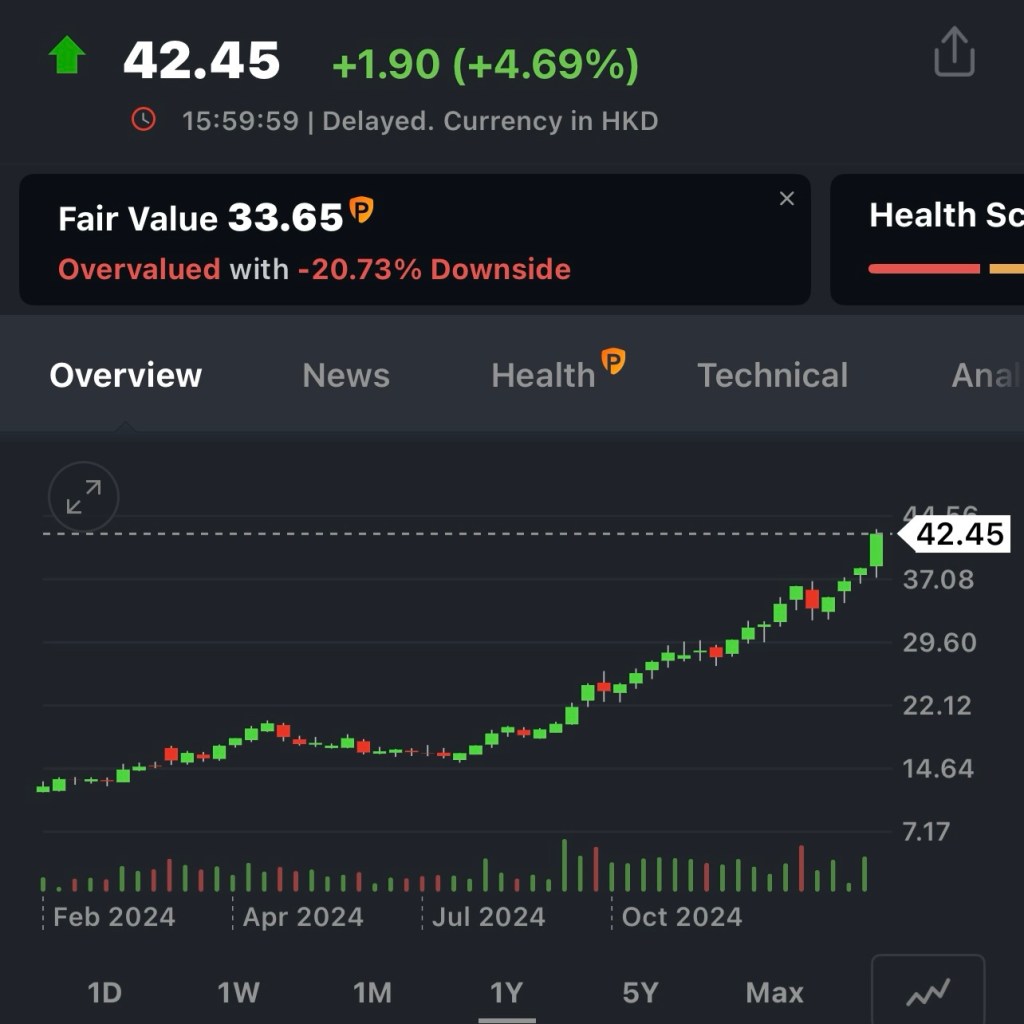This screenshot has width=1024, height=1024.
Task: Select the Overview tab
Action: point(126,375)
